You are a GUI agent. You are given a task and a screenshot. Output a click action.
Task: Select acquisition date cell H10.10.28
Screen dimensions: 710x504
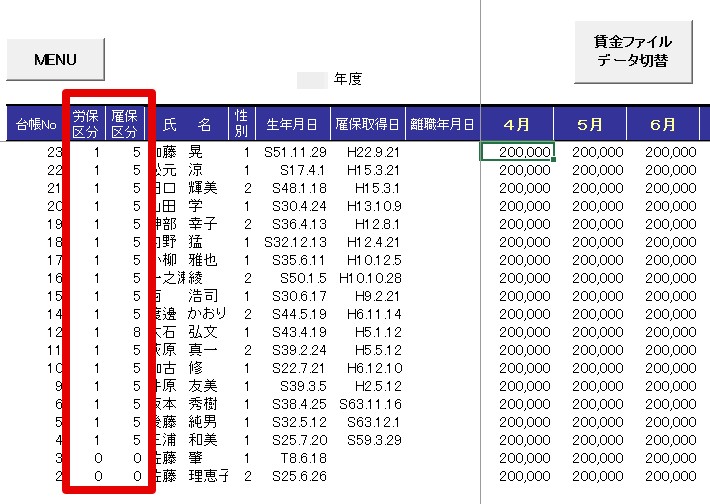[x=370, y=278]
